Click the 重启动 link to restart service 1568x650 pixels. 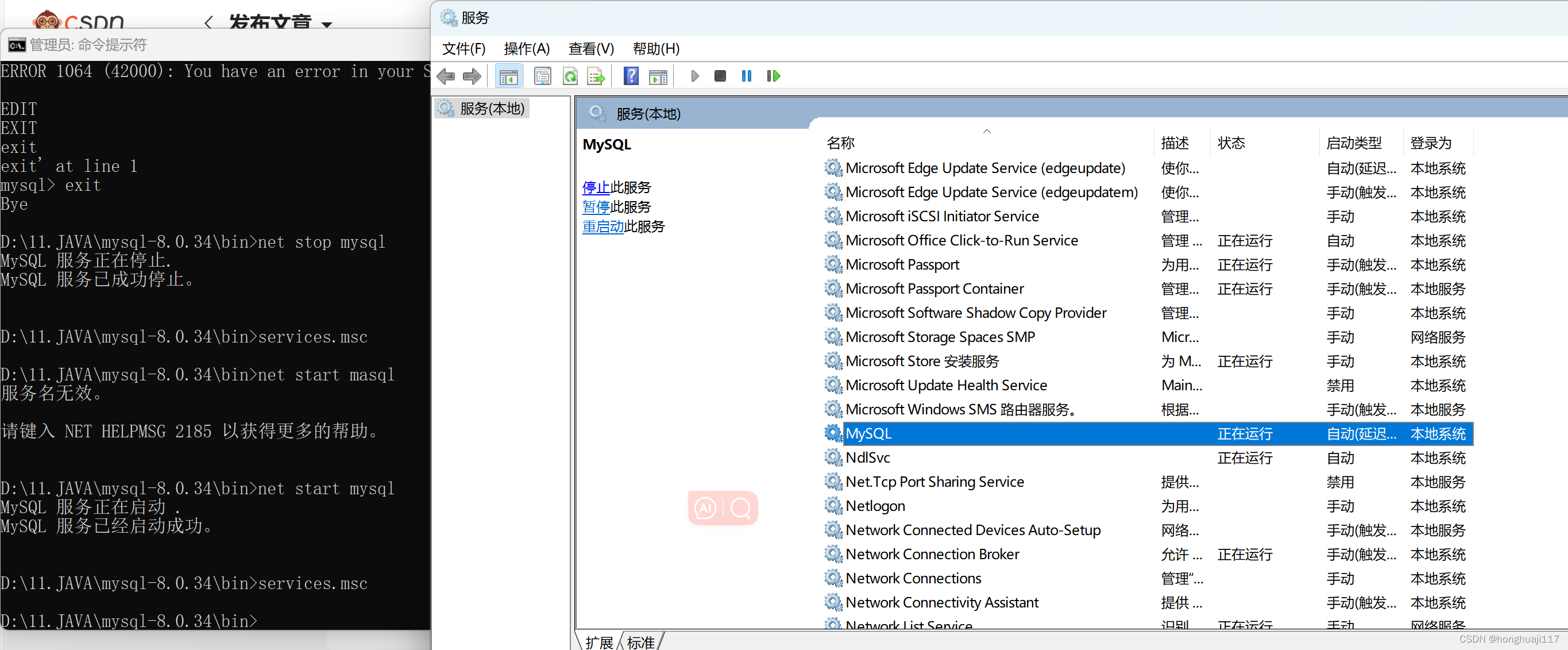603,226
